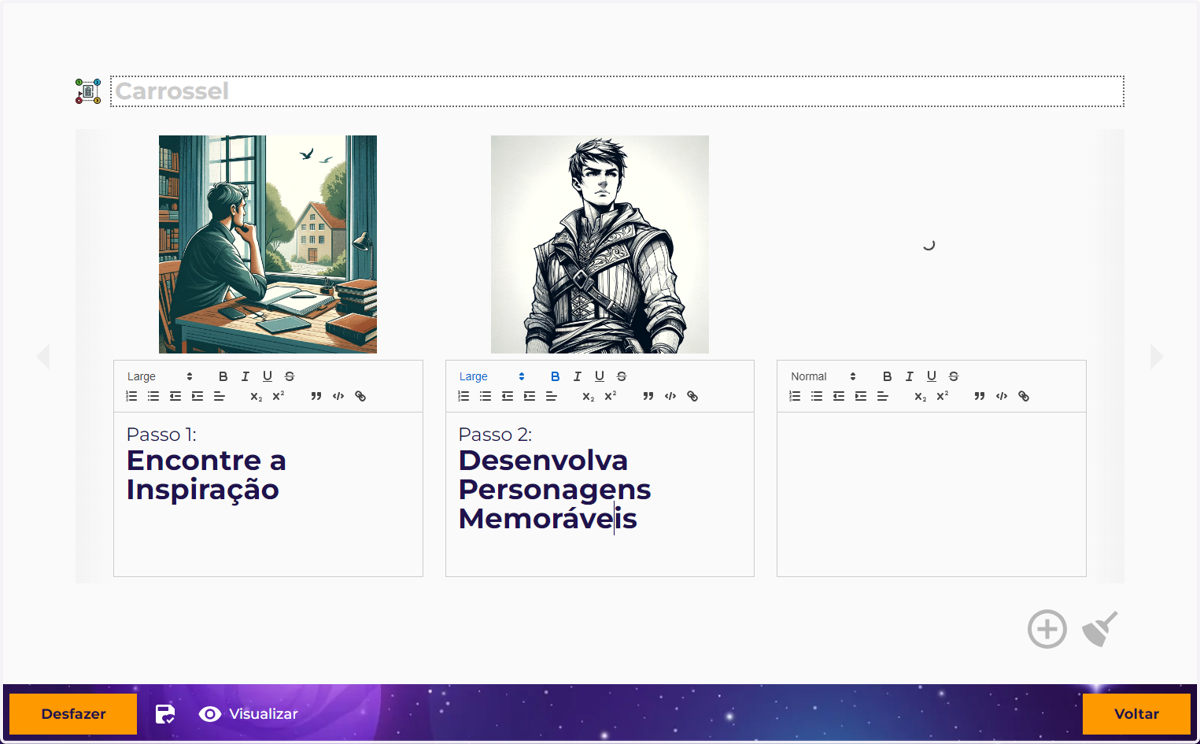
Task: Insert code block in the Passo 1 editor
Action: click(338, 397)
